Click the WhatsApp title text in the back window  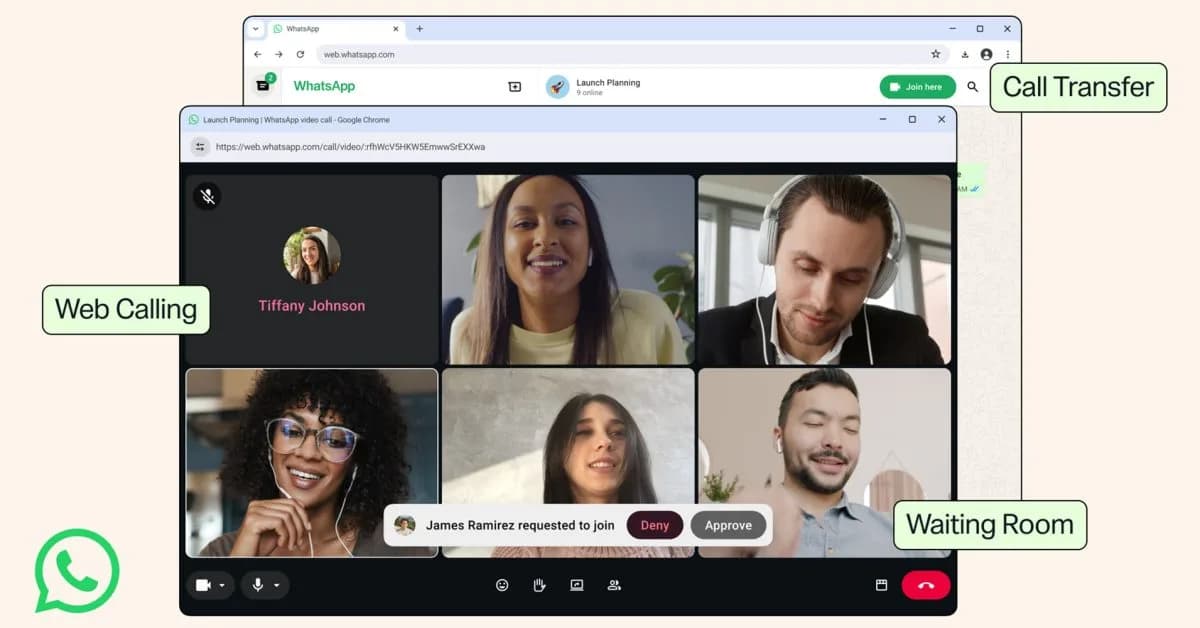(x=324, y=86)
